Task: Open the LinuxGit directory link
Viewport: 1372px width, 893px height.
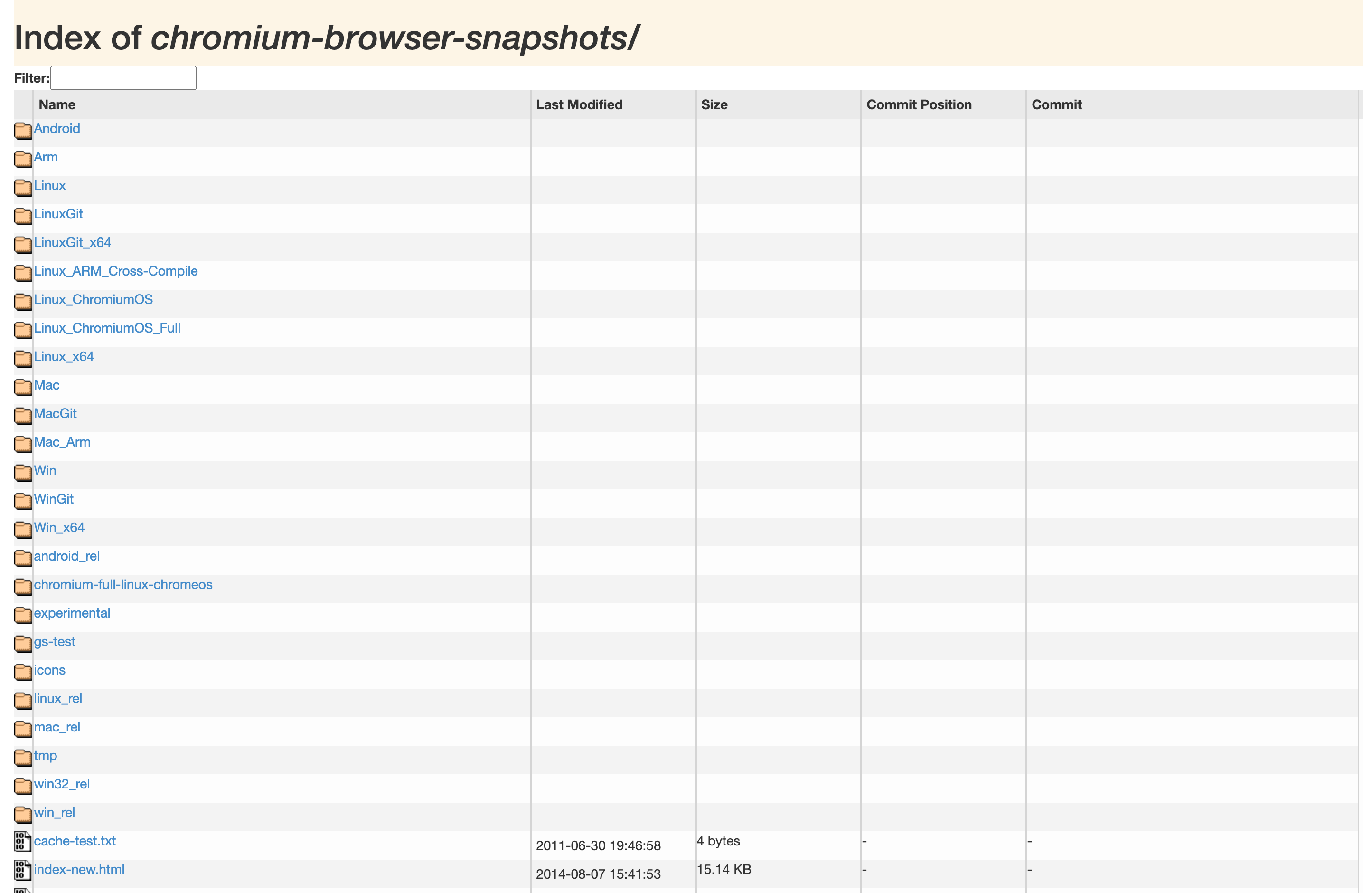Action: (x=58, y=214)
